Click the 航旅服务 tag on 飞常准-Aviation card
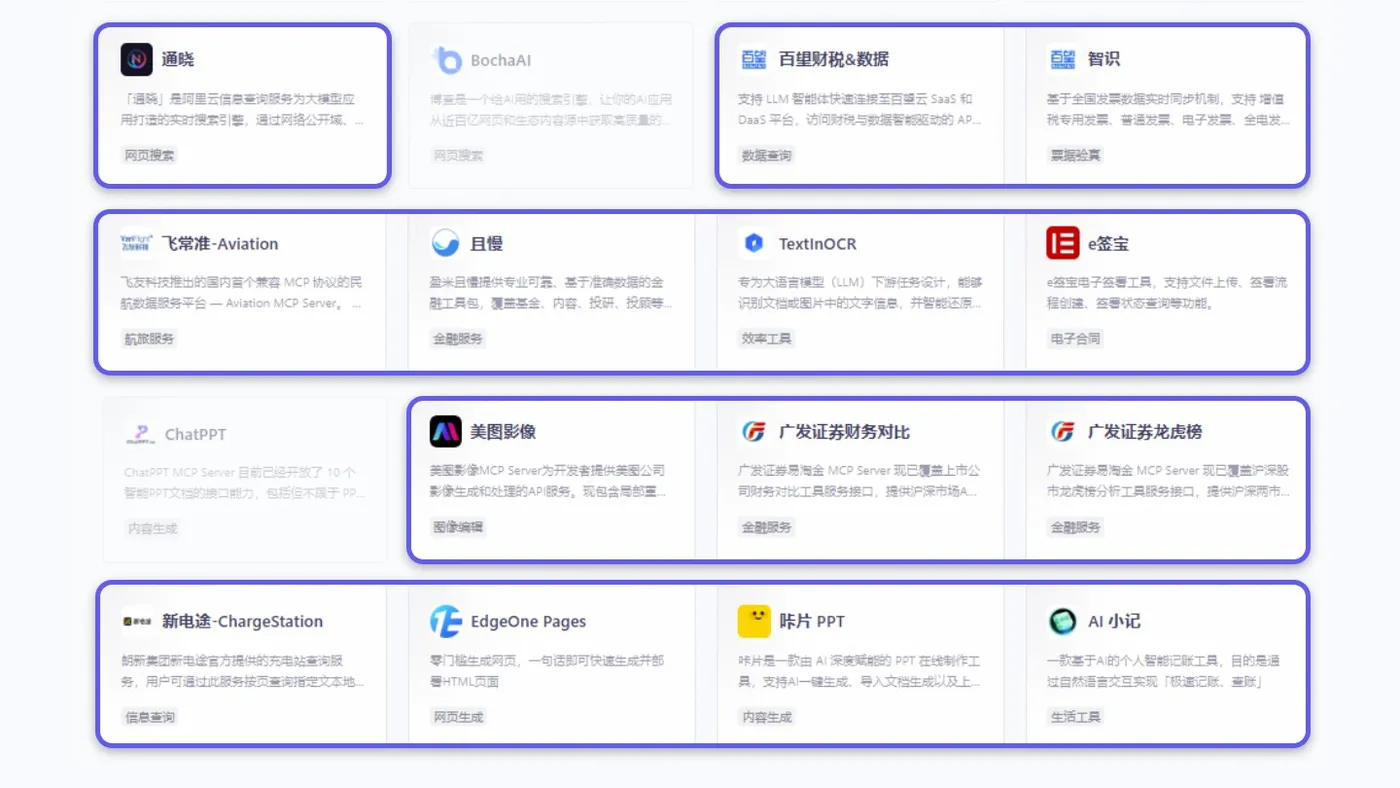Image resolution: width=1400 pixels, height=788 pixels. pyautogui.click(x=150, y=339)
